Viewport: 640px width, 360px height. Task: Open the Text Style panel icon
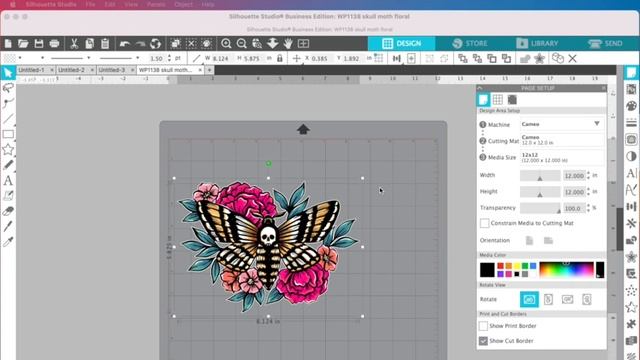(x=631, y=173)
